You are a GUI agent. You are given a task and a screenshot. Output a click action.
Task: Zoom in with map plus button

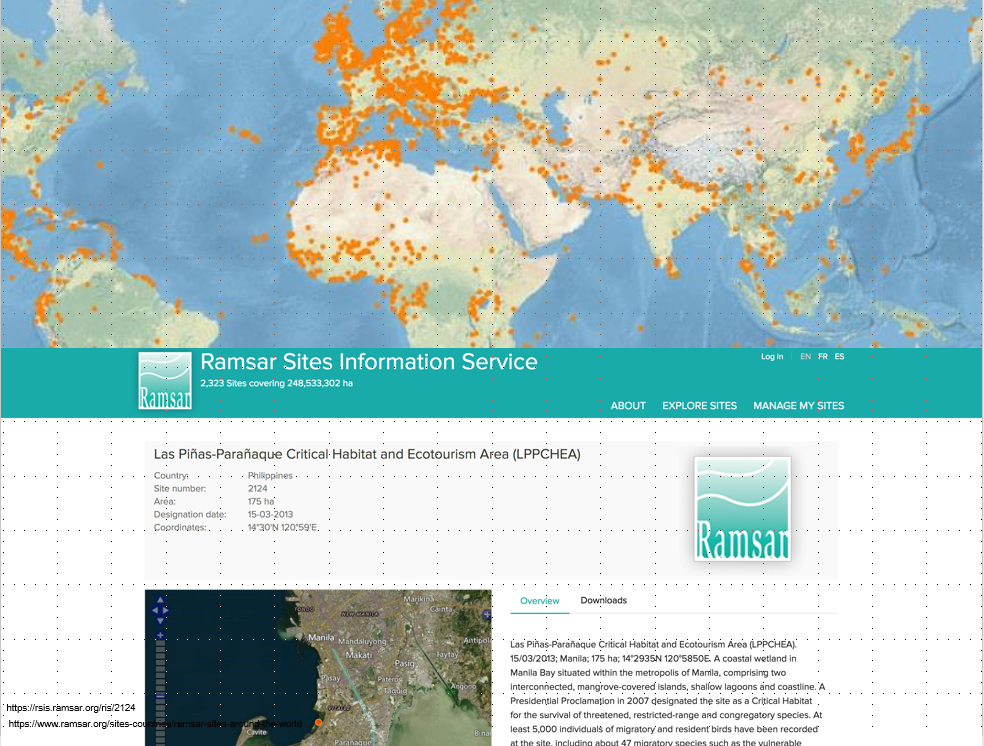160,635
